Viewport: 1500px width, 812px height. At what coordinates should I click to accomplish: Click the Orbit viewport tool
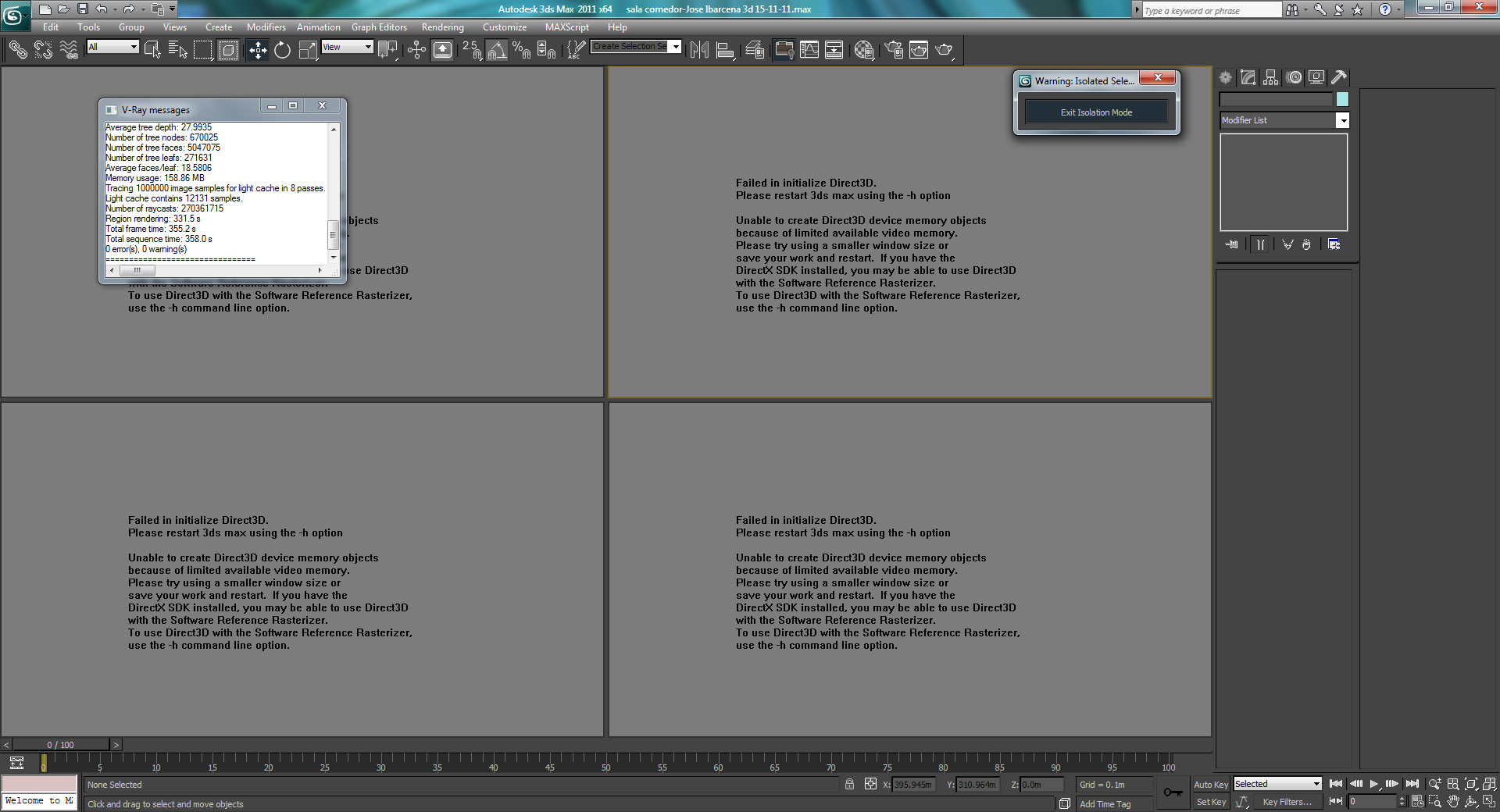click(1471, 802)
